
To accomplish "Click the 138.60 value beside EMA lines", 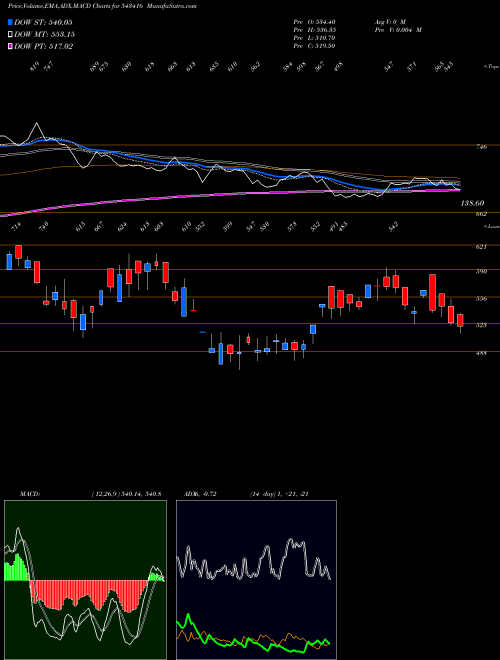I will click(473, 203).
